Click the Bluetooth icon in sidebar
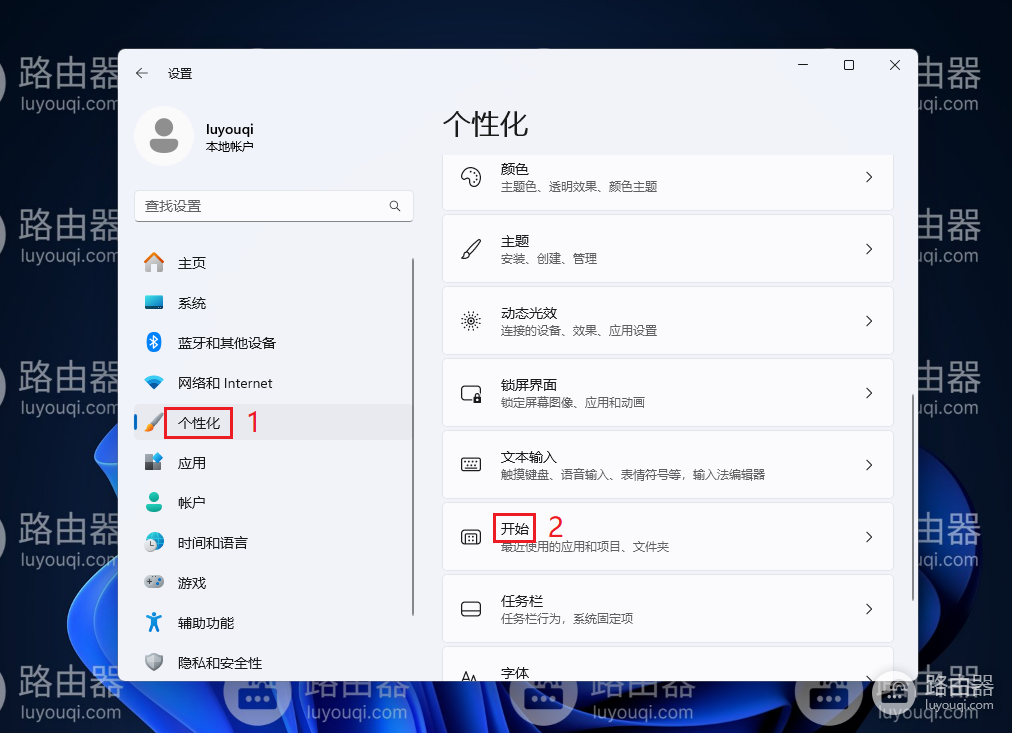The width and height of the screenshot is (1012, 733). point(154,342)
